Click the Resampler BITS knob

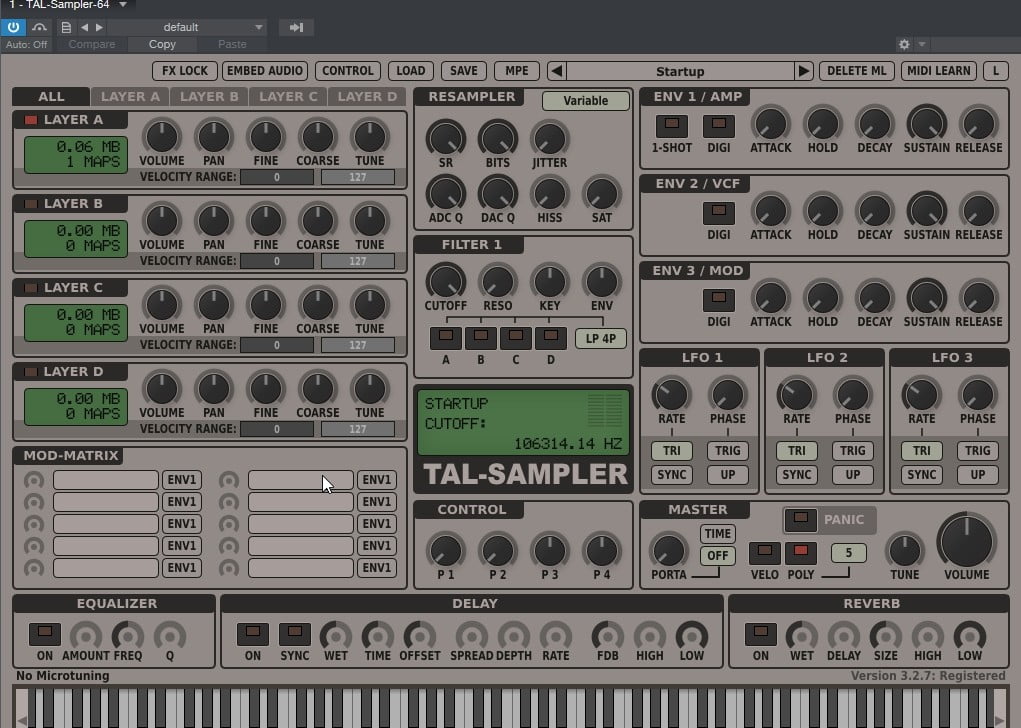click(497, 137)
